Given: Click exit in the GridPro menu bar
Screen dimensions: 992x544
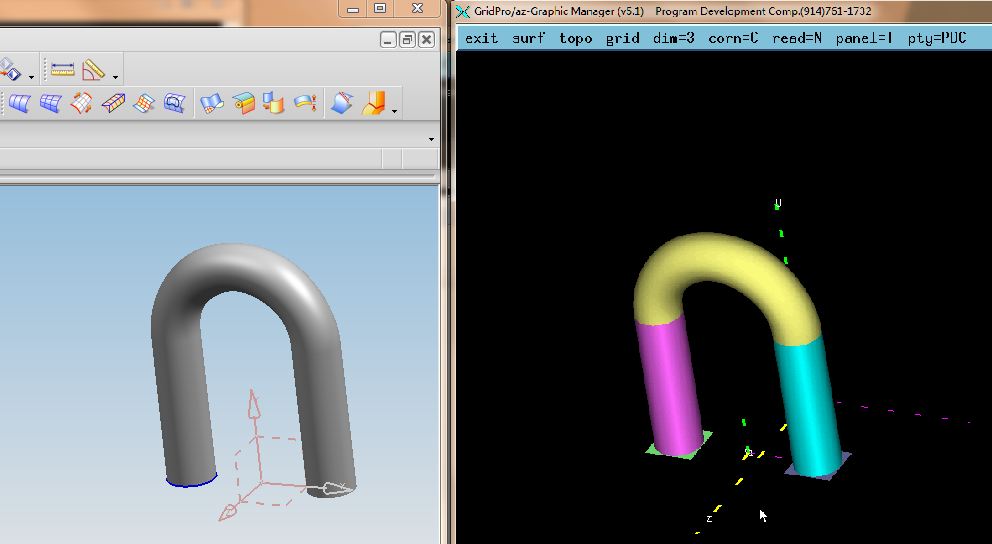Looking at the screenshot, I should [x=481, y=38].
